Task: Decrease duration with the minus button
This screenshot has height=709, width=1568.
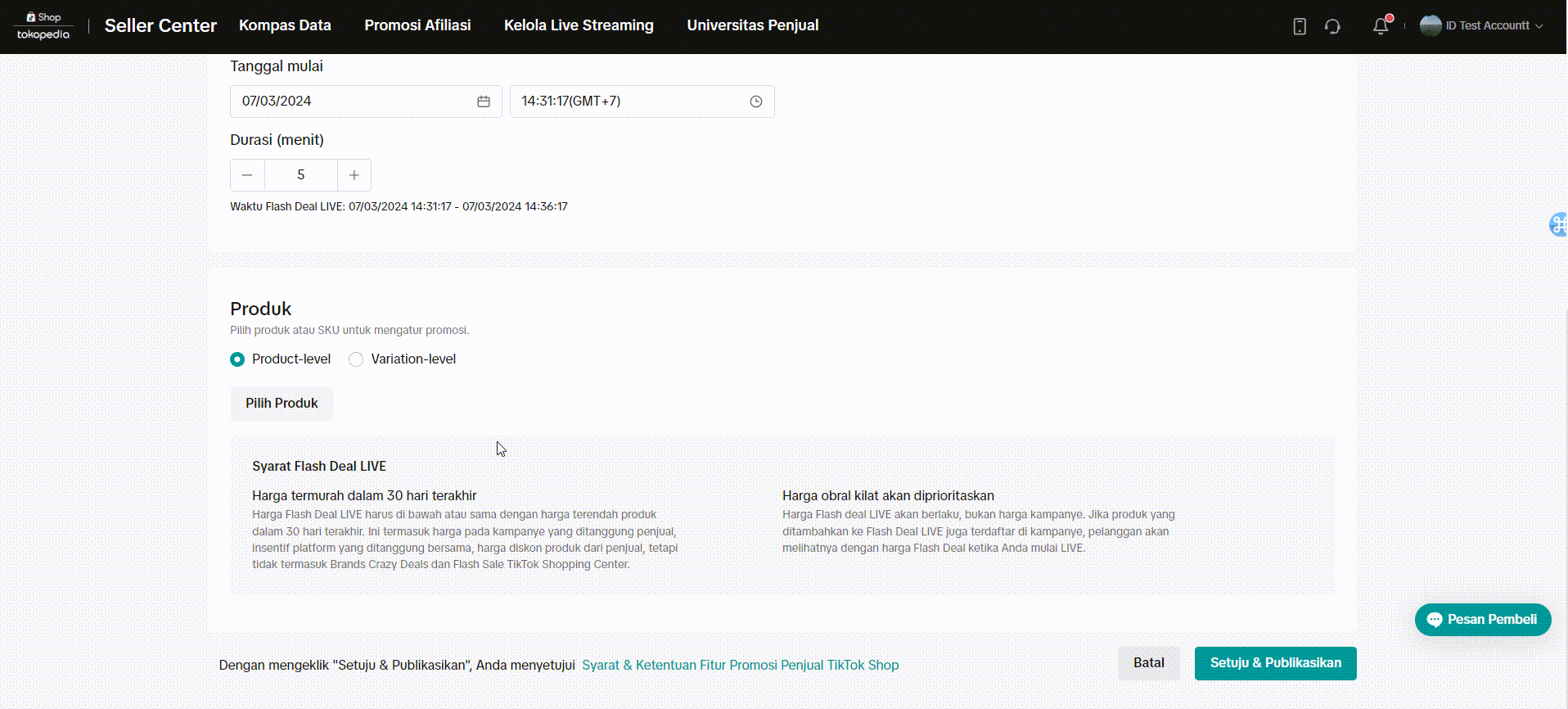Action: point(247,175)
